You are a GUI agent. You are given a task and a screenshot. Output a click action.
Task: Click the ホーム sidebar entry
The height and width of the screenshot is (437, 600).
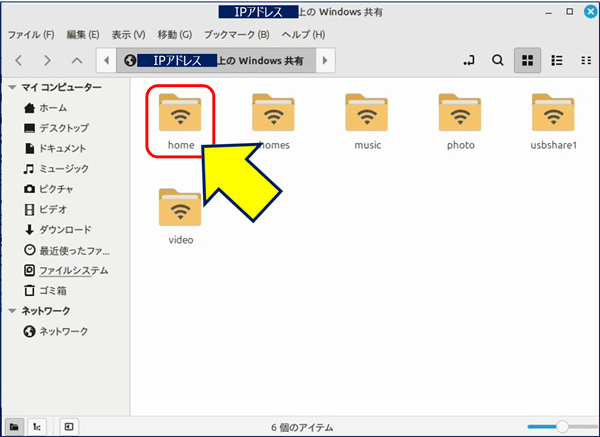[x=45, y=108]
